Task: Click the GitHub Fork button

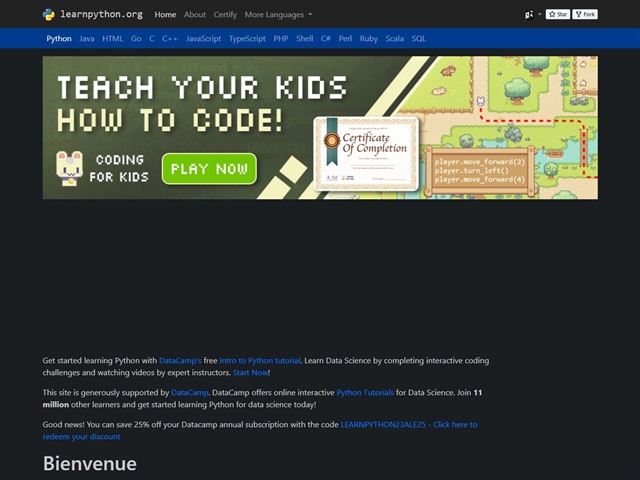Action: (x=585, y=15)
